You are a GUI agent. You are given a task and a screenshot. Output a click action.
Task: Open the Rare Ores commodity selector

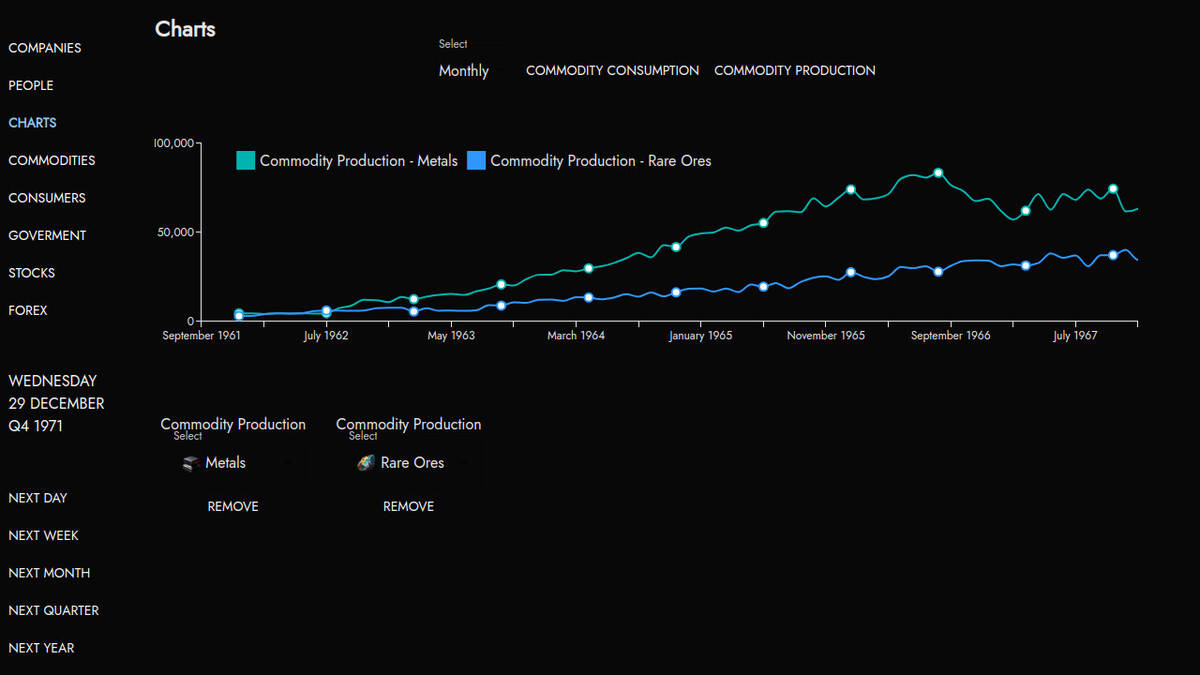pos(411,463)
